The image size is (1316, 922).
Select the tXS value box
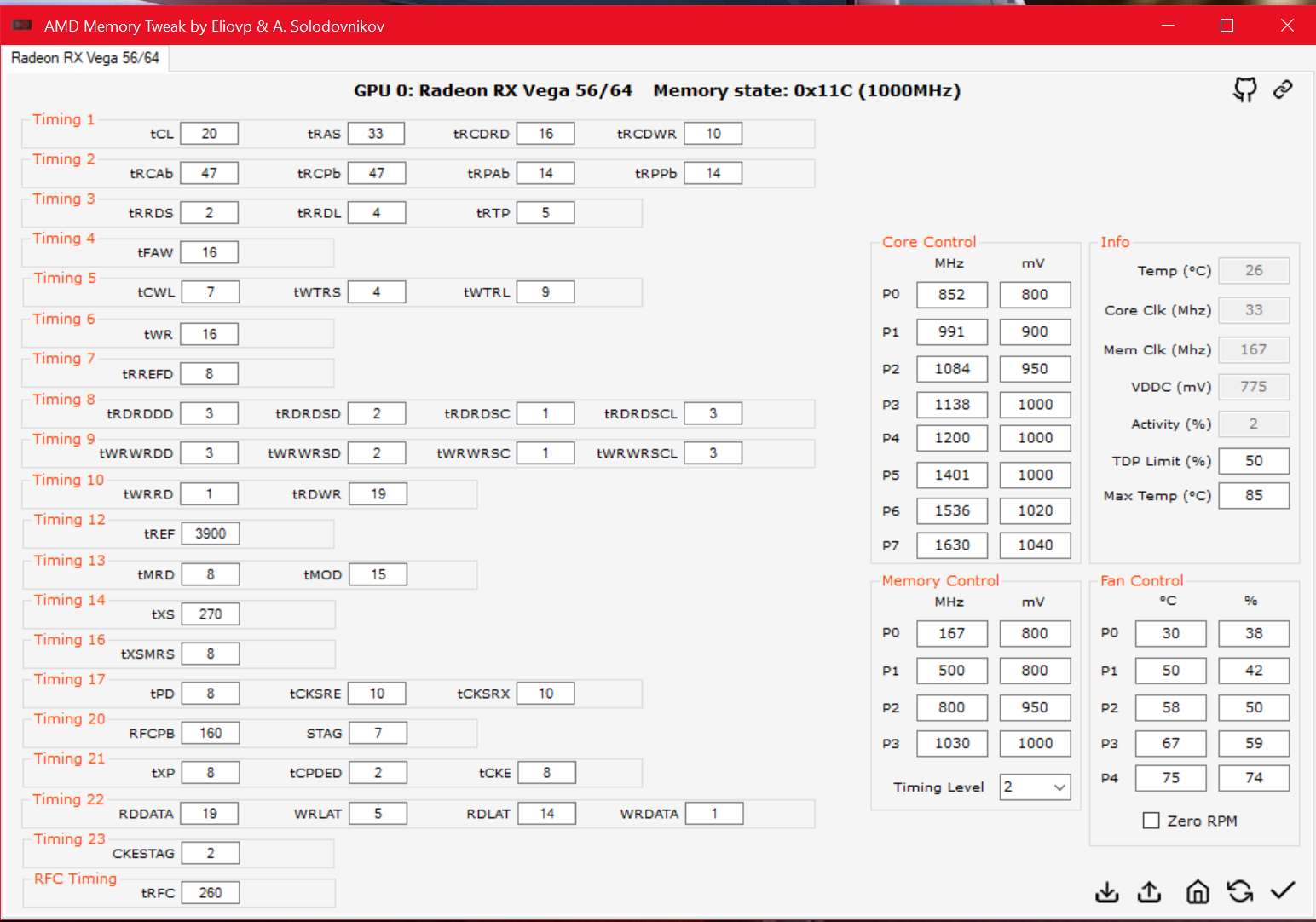pos(211,614)
